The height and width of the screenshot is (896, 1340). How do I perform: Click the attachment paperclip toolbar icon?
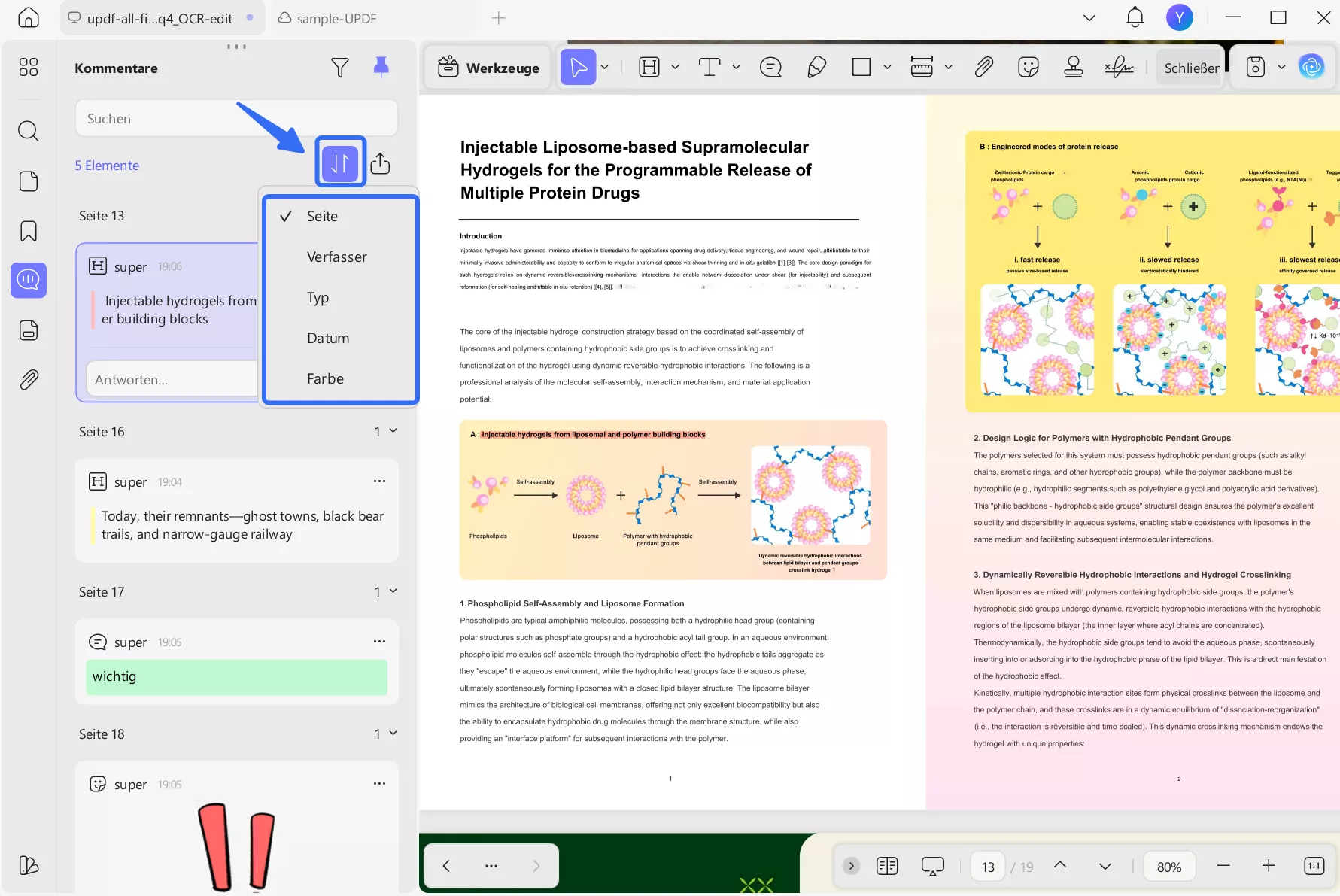point(983,68)
